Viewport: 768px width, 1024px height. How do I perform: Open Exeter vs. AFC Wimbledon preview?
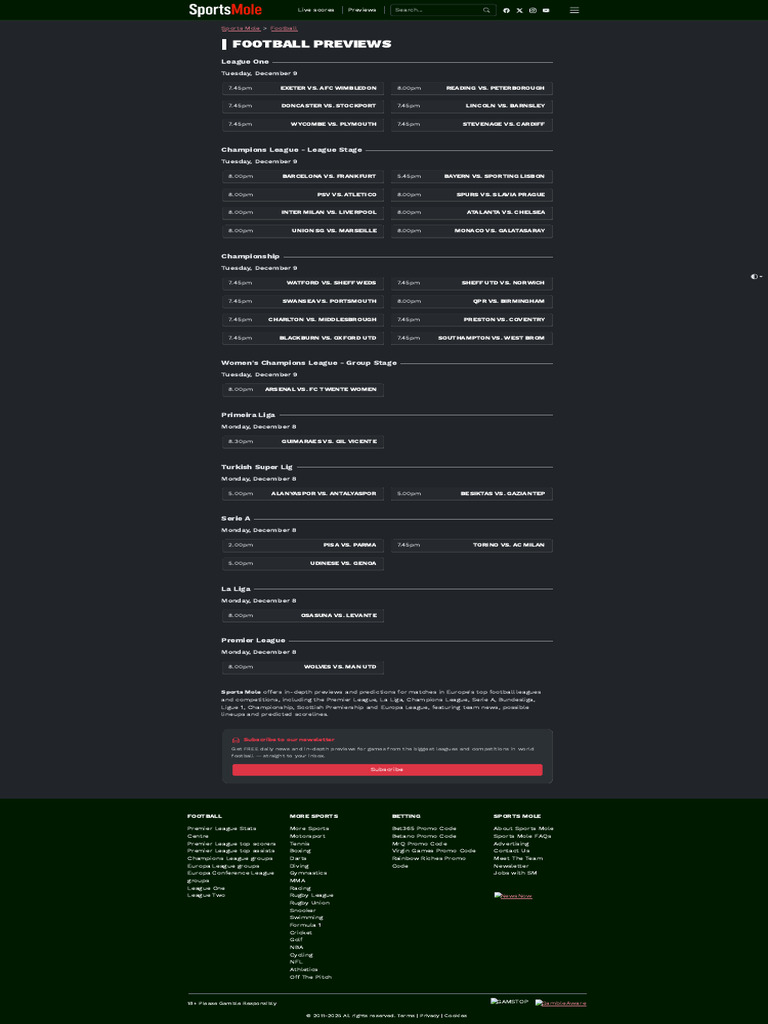[x=303, y=88]
